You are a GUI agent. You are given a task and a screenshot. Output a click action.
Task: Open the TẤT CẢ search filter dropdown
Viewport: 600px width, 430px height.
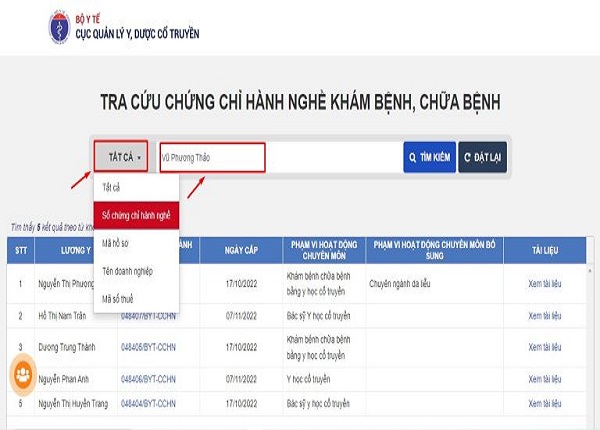point(121,156)
